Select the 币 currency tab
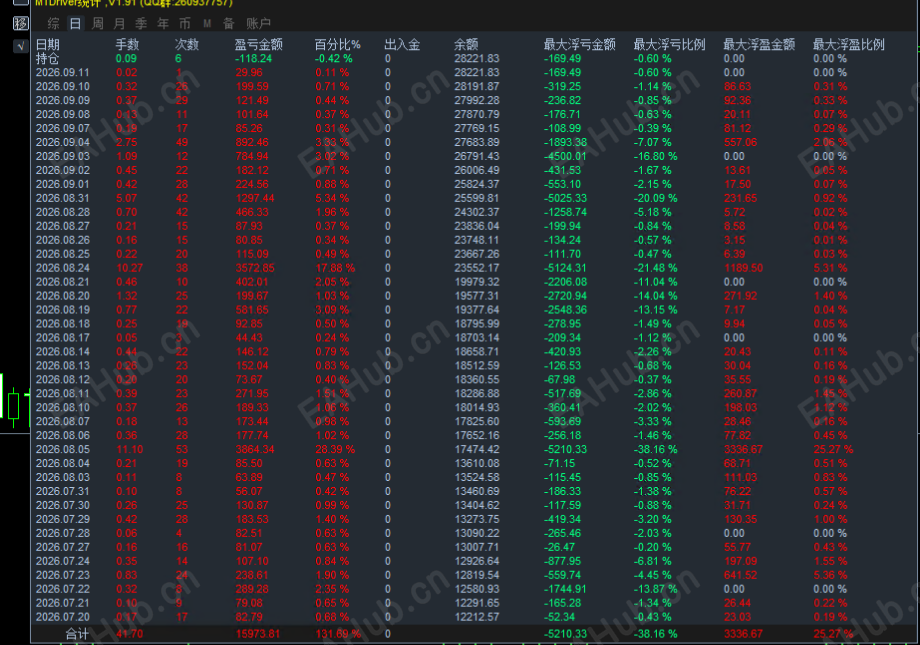The width and height of the screenshot is (920, 645). pyautogui.click(x=185, y=23)
